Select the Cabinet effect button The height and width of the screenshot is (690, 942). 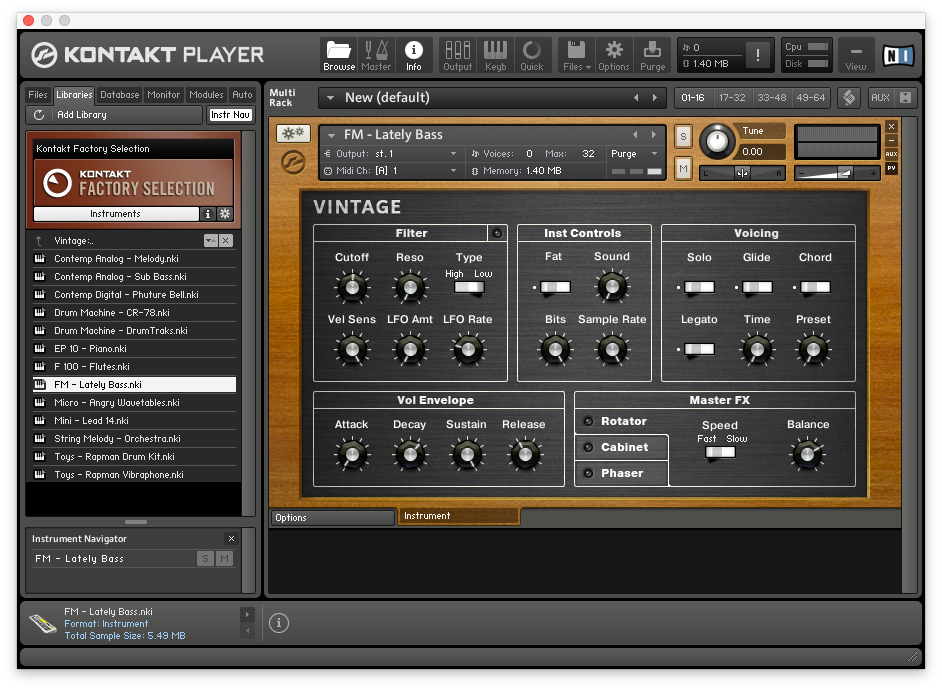(x=623, y=447)
